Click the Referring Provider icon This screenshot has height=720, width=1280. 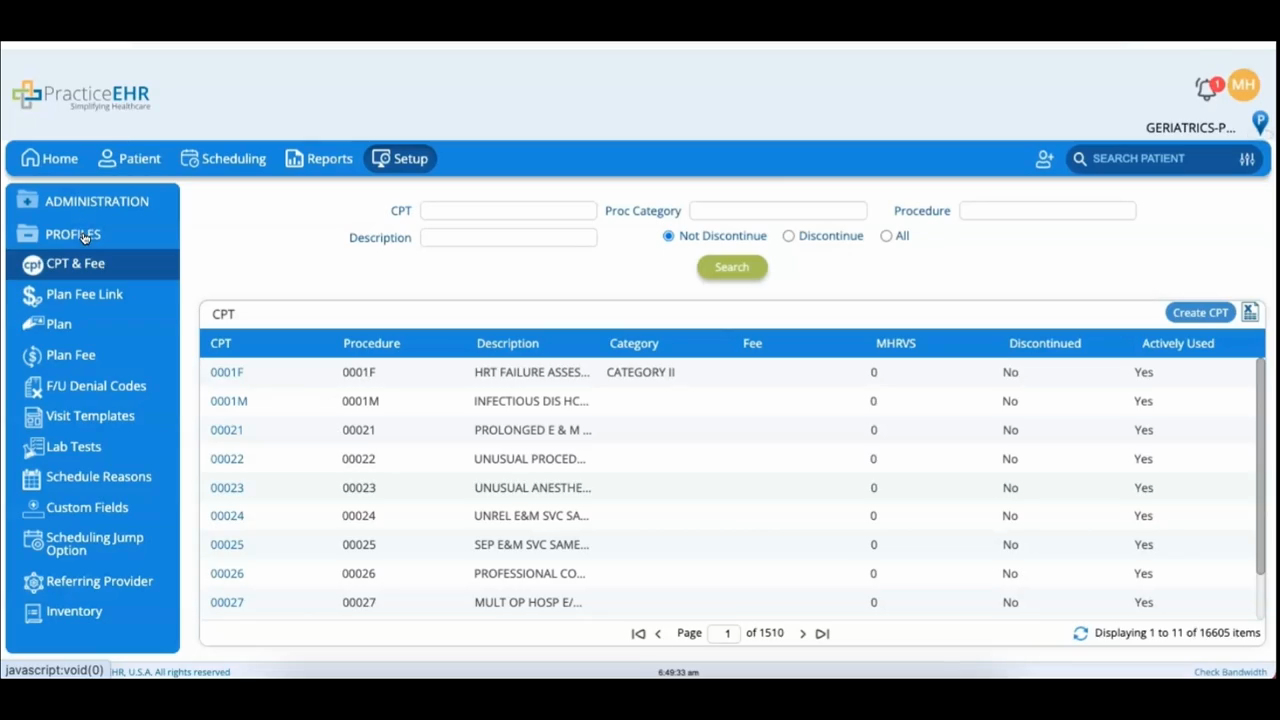[x=32, y=582]
